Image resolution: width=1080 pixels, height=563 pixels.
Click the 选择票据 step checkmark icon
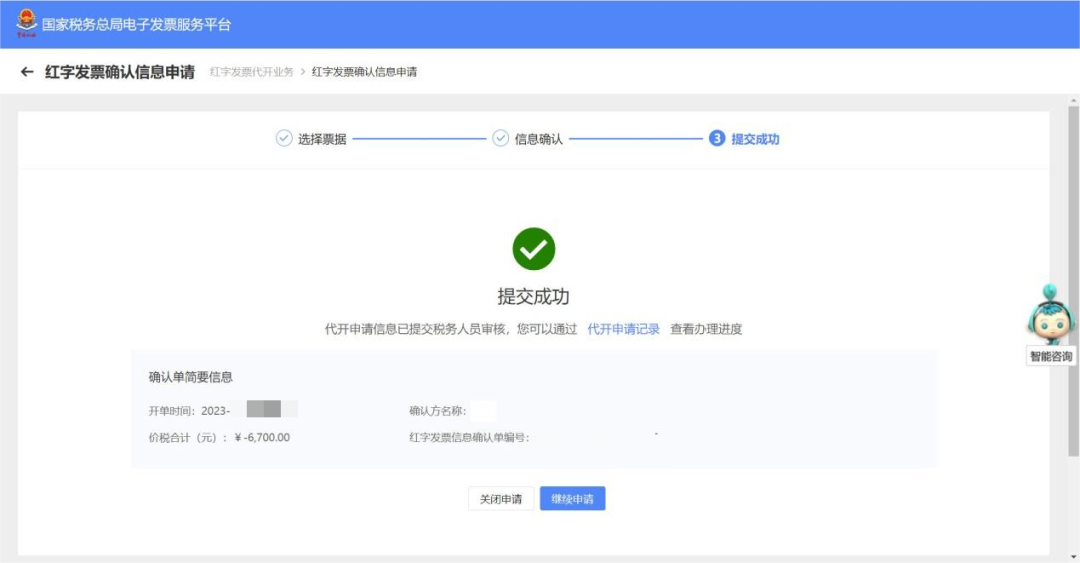click(x=284, y=139)
